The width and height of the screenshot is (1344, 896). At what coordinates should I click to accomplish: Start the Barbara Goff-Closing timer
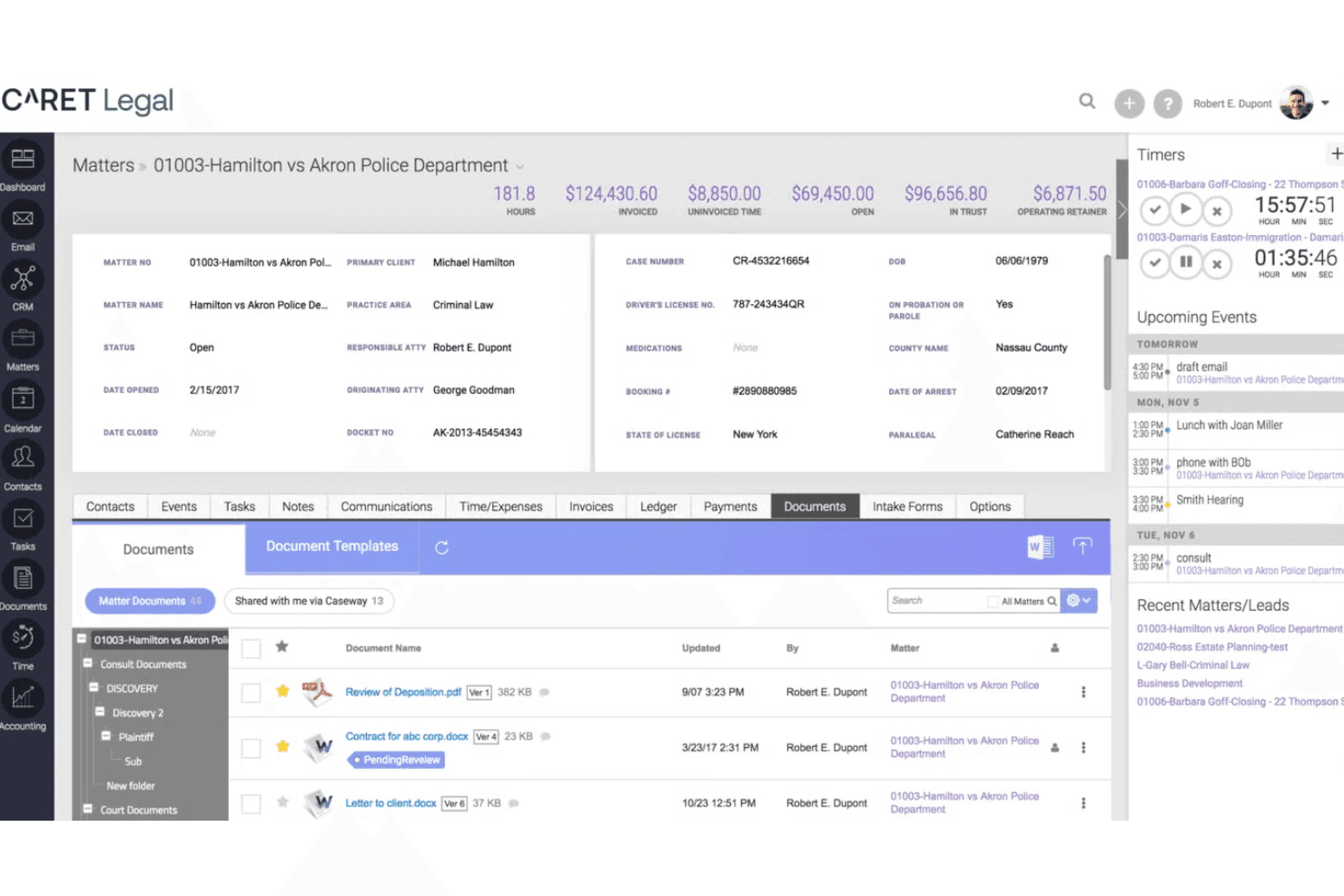1185,210
